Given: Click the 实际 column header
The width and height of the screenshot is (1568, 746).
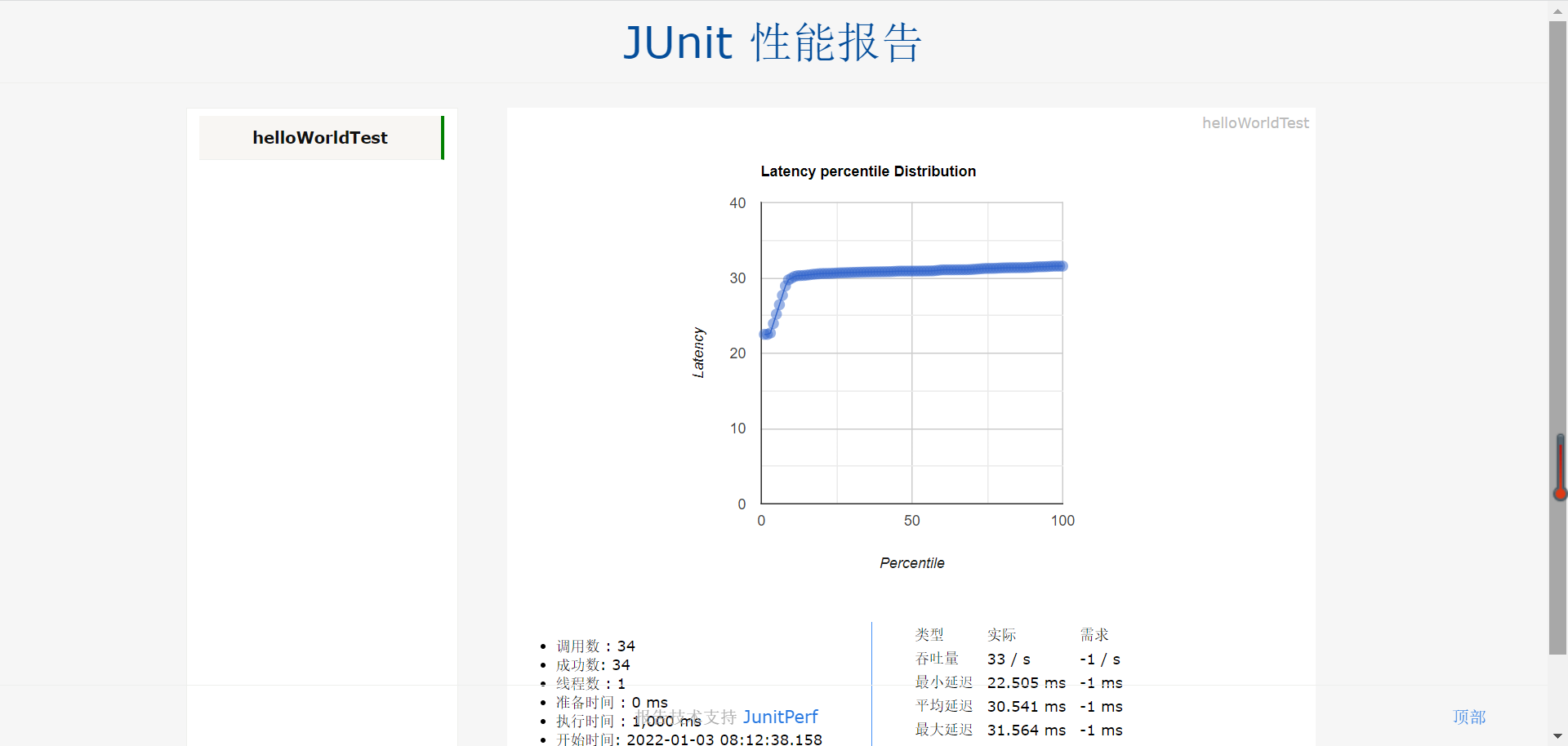Looking at the screenshot, I should click(1001, 634).
